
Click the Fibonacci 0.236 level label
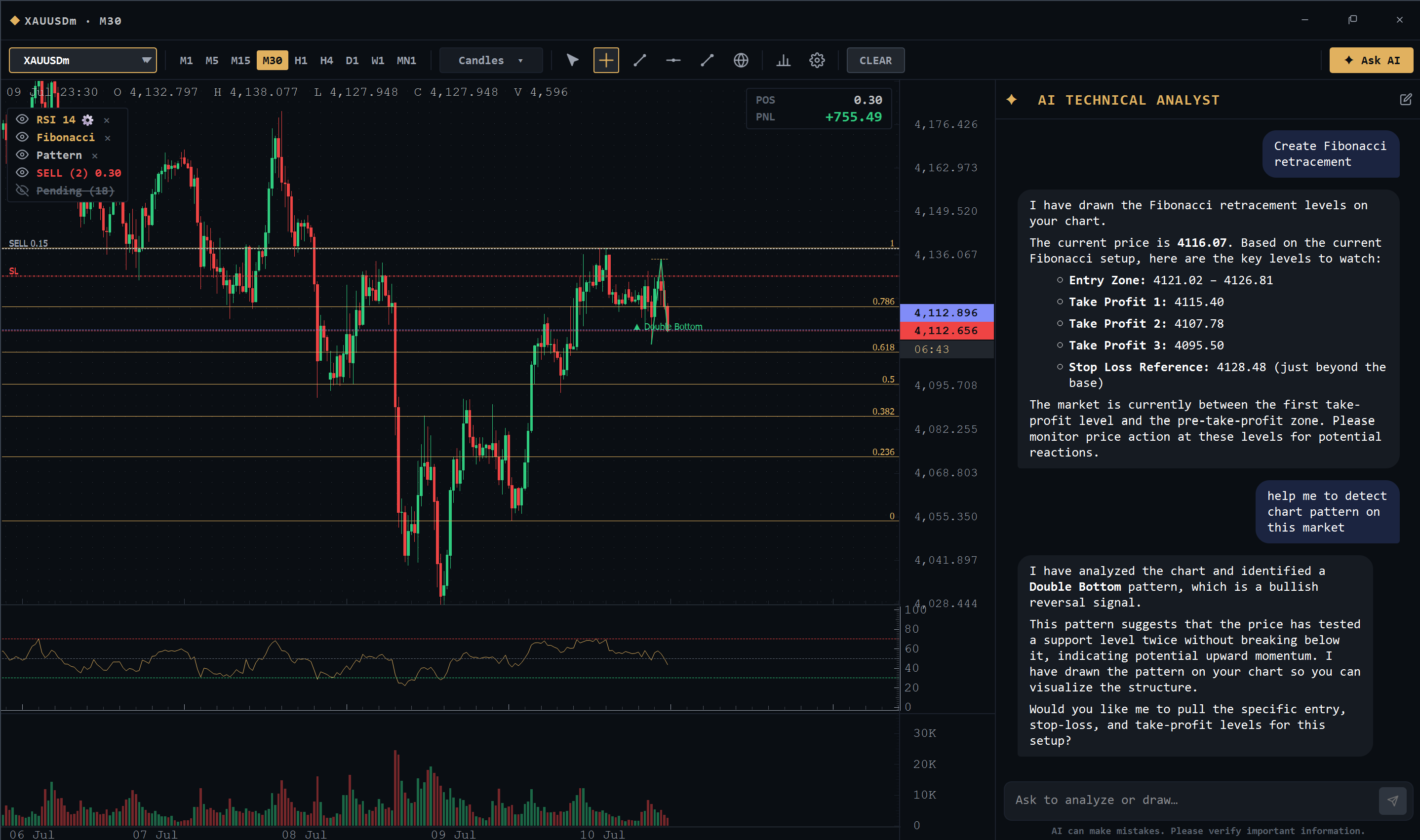(883, 452)
